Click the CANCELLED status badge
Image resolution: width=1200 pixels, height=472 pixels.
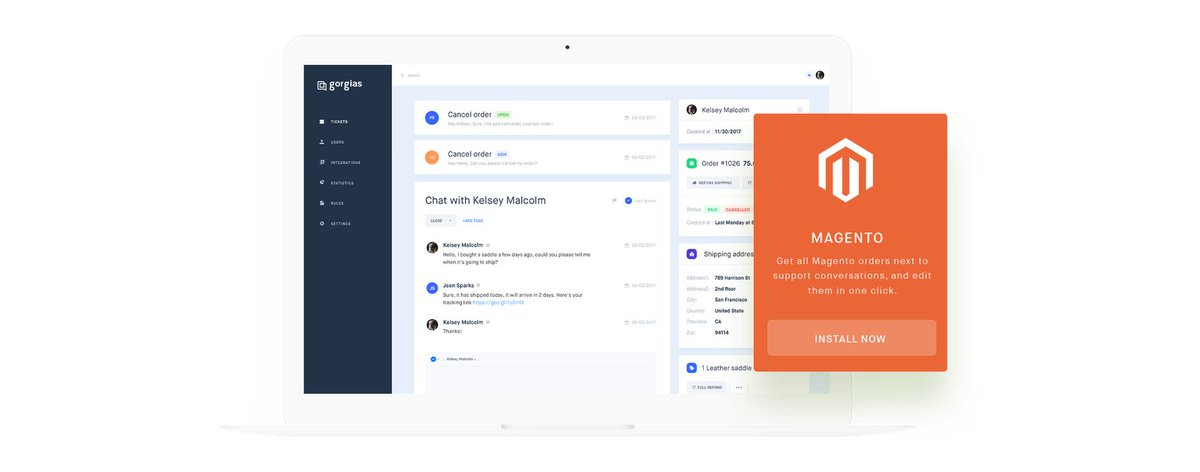[738, 209]
